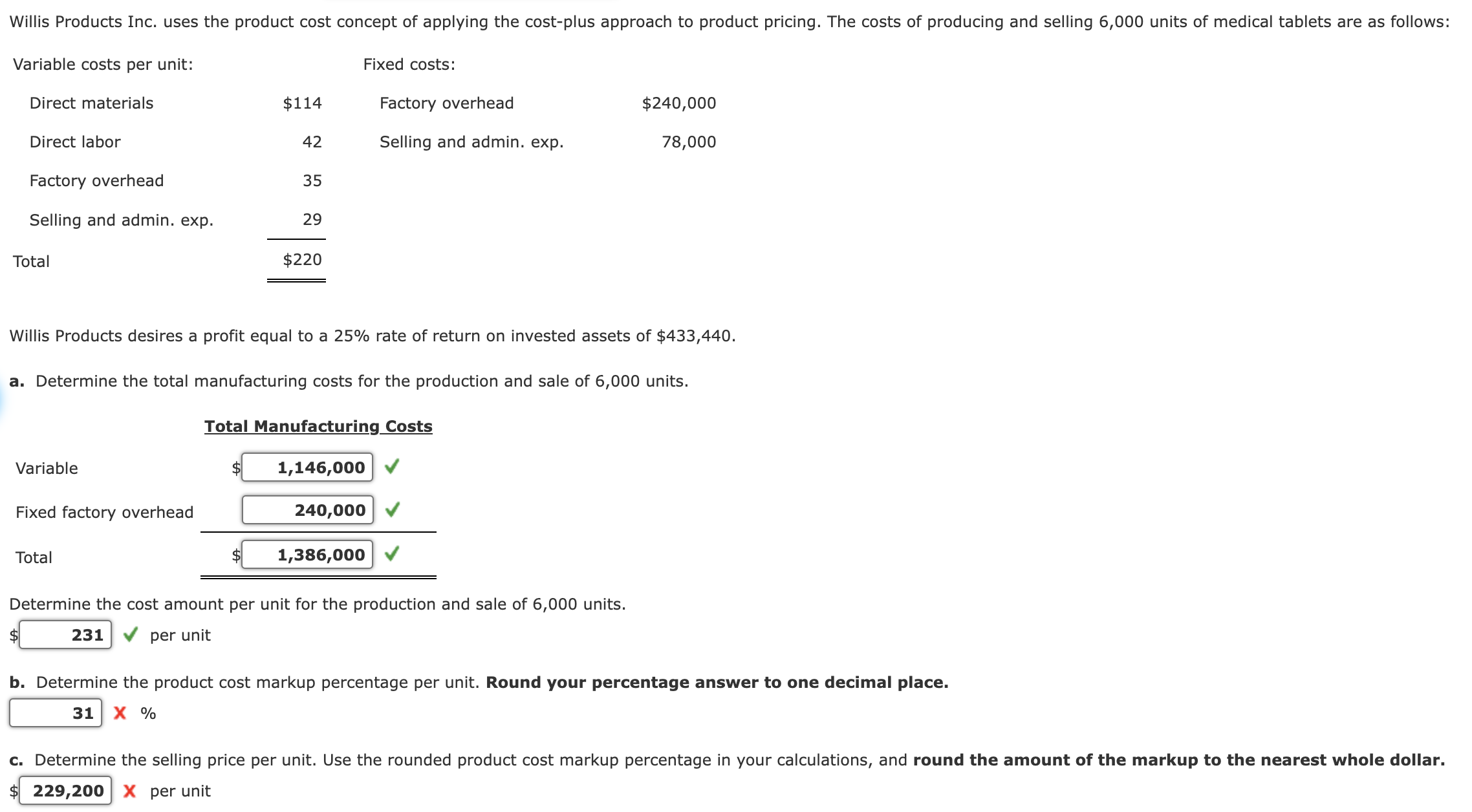Select the cost per unit input showing 231
Screen dimensions: 1472x812
pyautogui.click(x=65, y=635)
